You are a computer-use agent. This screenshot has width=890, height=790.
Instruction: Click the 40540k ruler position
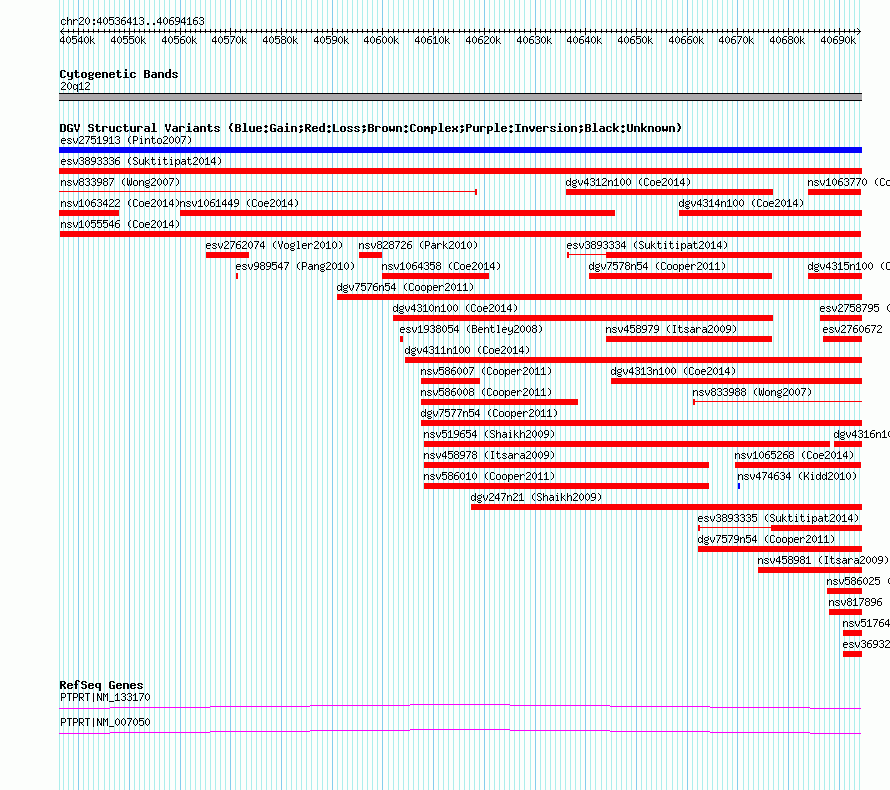tap(77, 40)
